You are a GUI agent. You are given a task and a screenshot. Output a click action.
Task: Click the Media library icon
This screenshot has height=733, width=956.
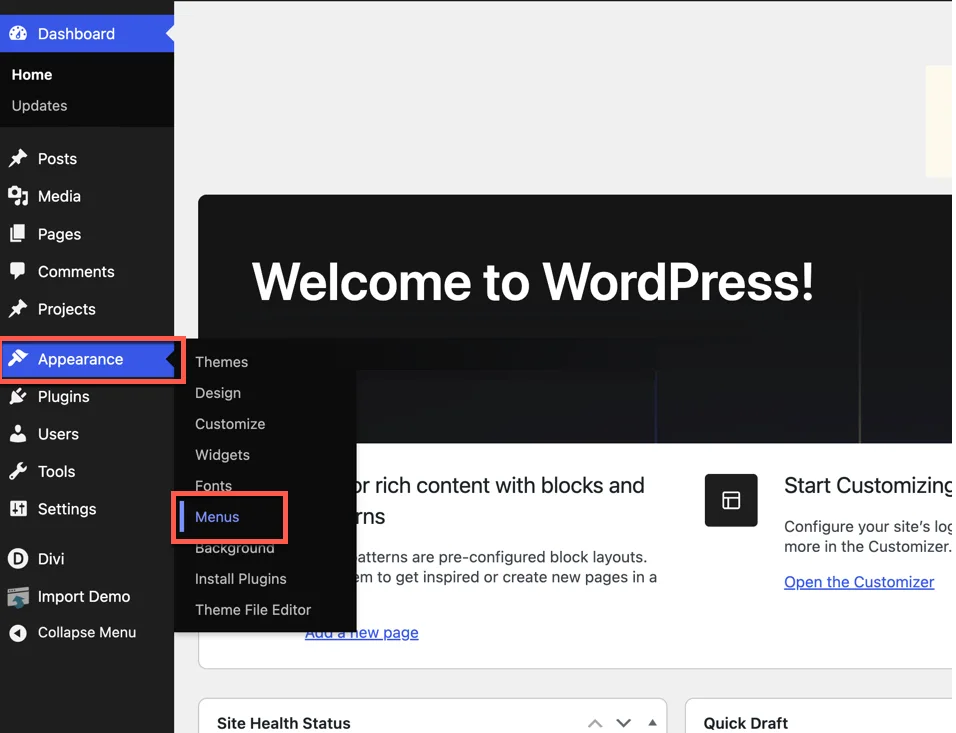coord(18,196)
